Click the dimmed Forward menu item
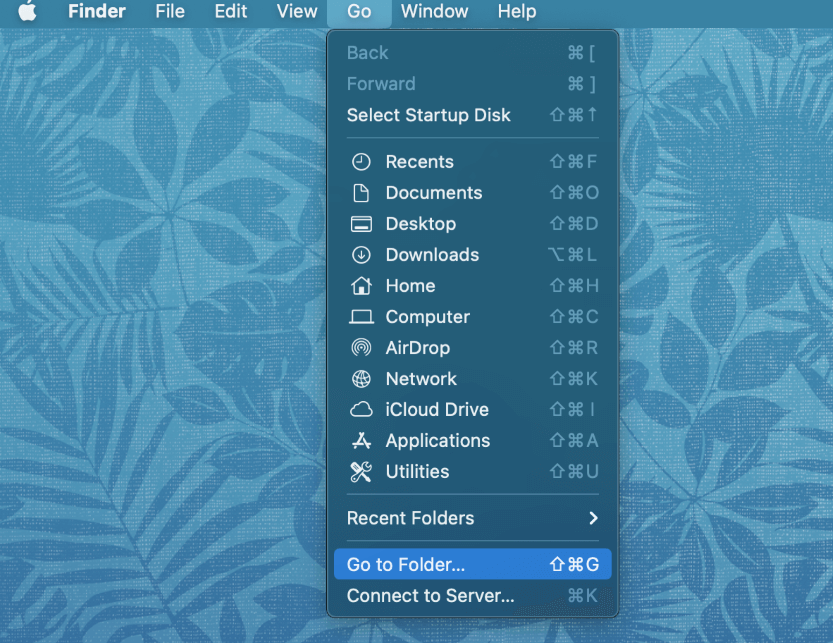Screen dimensions: 833x643 [x=473, y=84]
